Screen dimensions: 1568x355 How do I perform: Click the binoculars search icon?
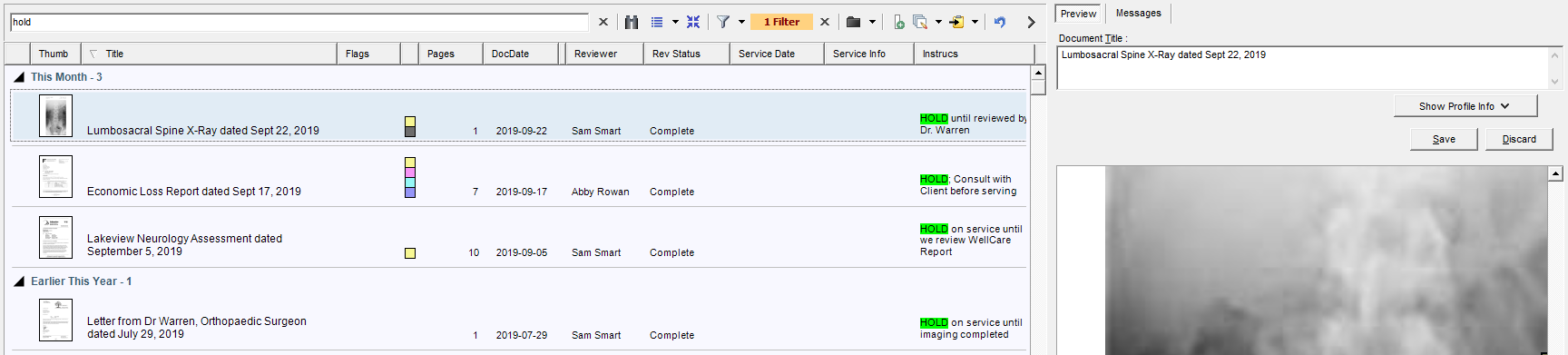632,22
